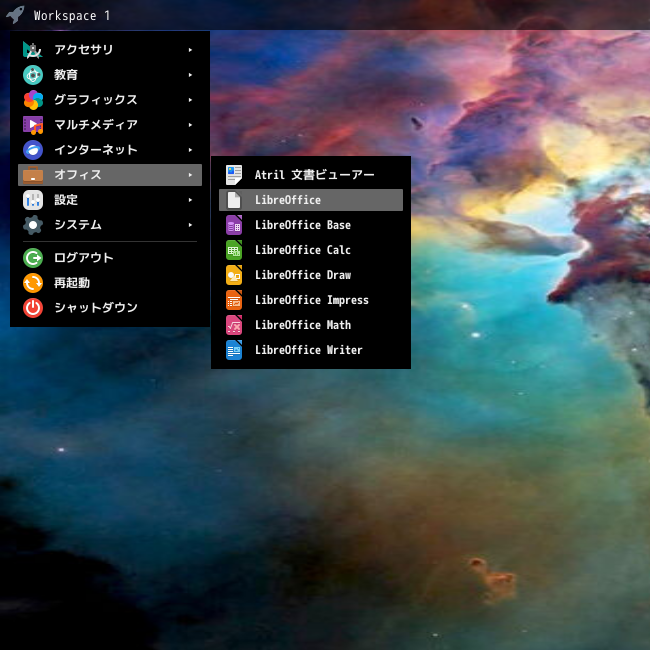Expand the 教育 submenu arrow
This screenshot has height=650, width=650.
(190, 75)
